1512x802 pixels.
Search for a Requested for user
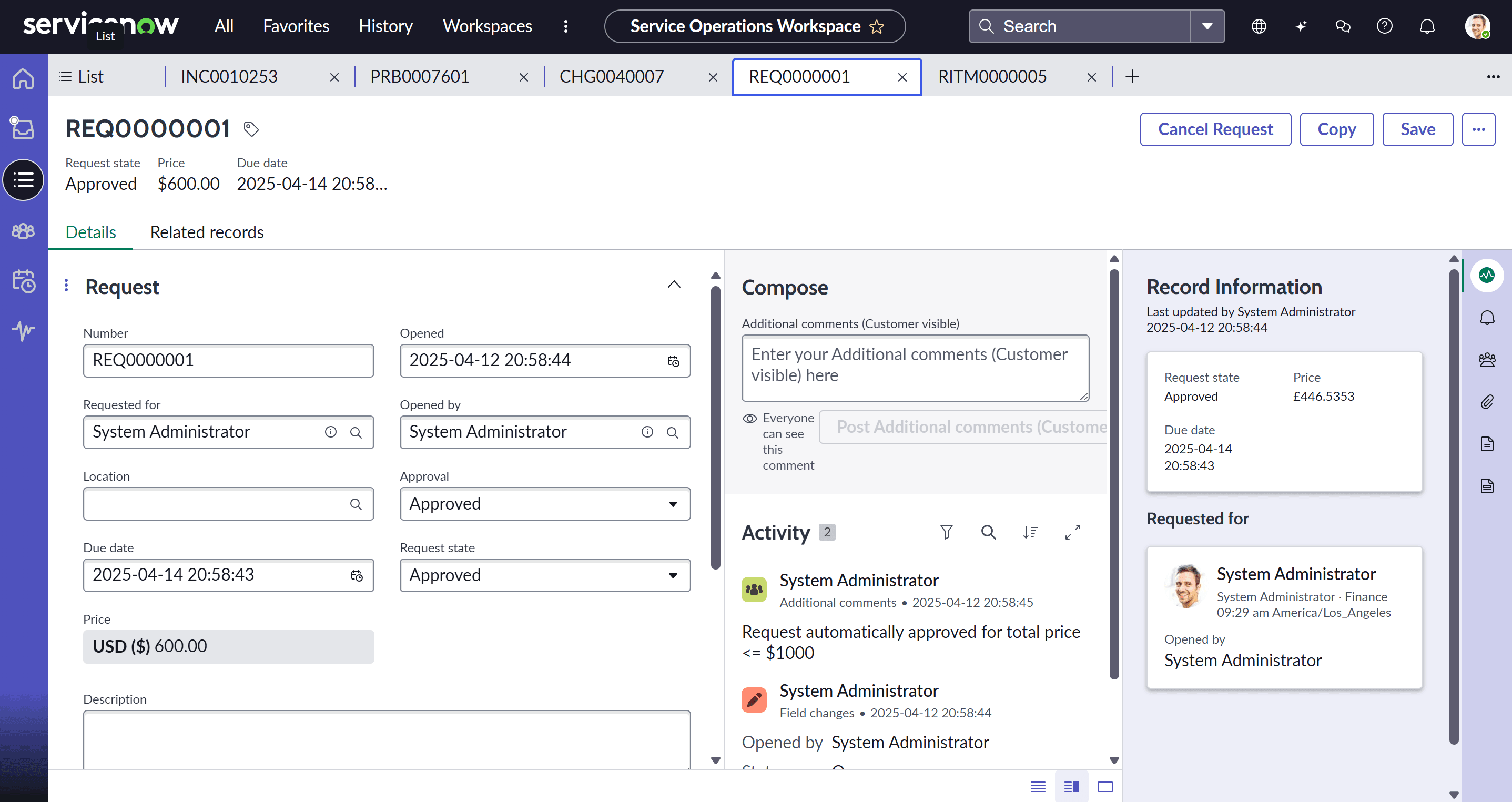pyautogui.click(x=356, y=432)
